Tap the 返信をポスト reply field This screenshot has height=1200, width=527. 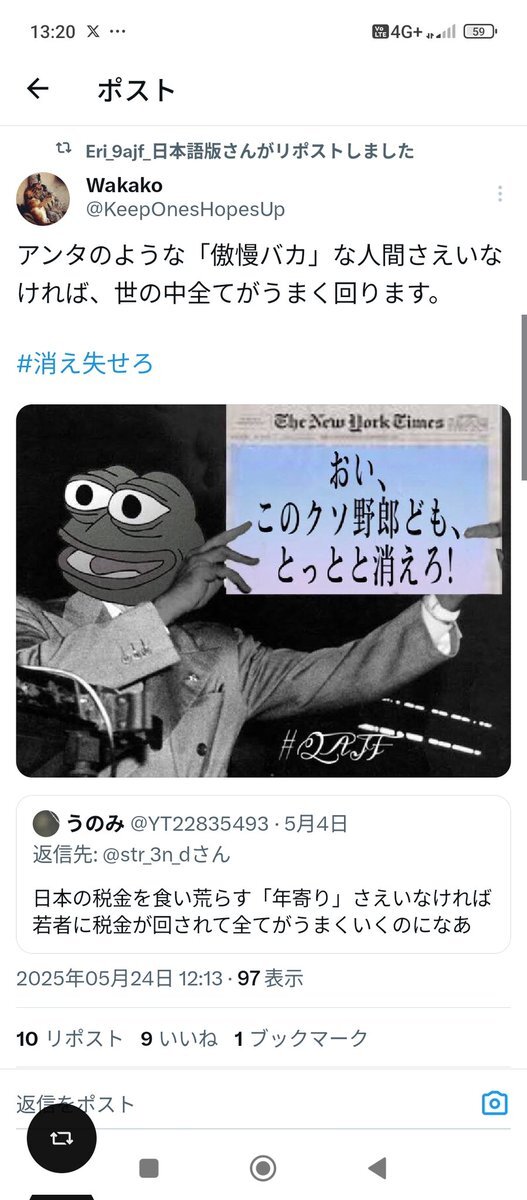tap(240, 1104)
